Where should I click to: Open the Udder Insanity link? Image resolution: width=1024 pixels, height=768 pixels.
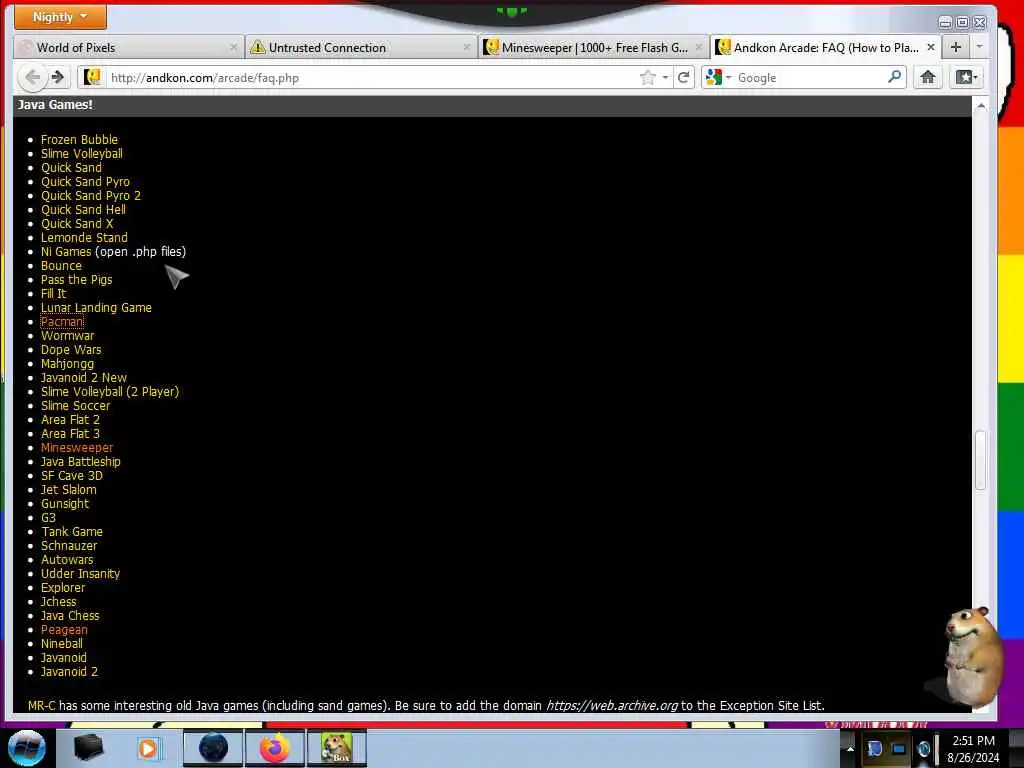(x=80, y=573)
